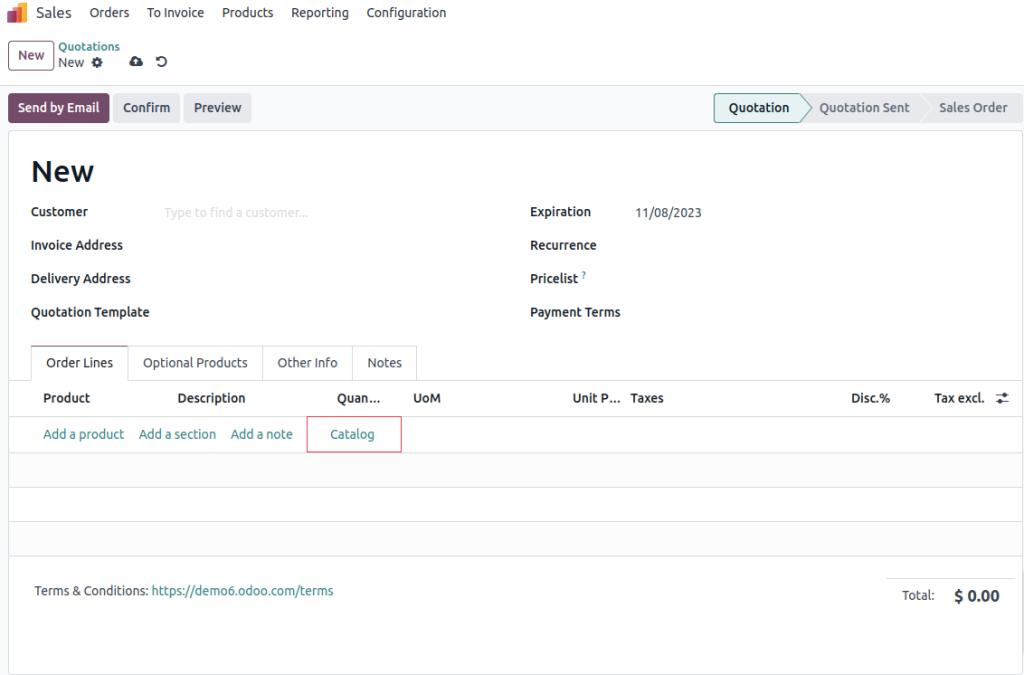
Task: Open the Payment Terms selector
Action: click(x=700, y=312)
